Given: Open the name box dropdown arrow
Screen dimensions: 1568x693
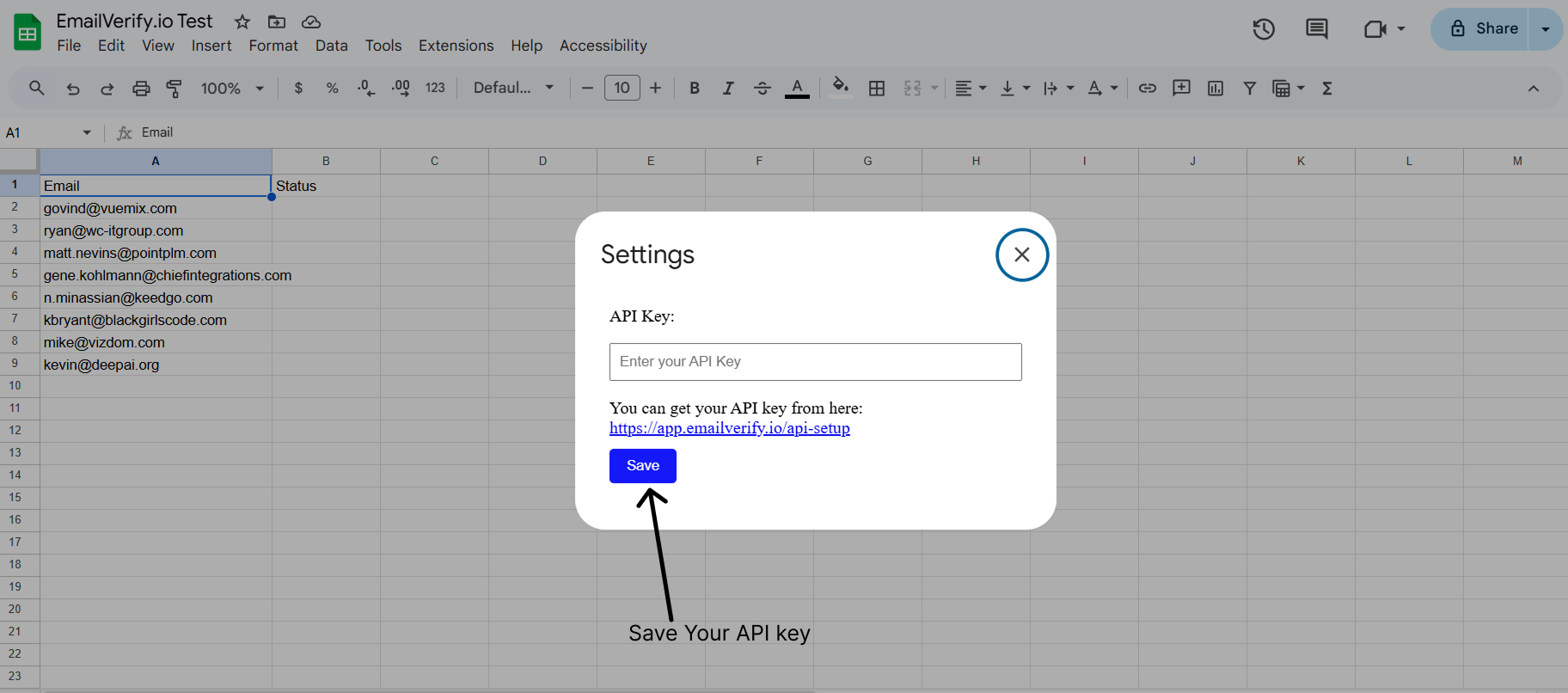Looking at the screenshot, I should tap(87, 132).
